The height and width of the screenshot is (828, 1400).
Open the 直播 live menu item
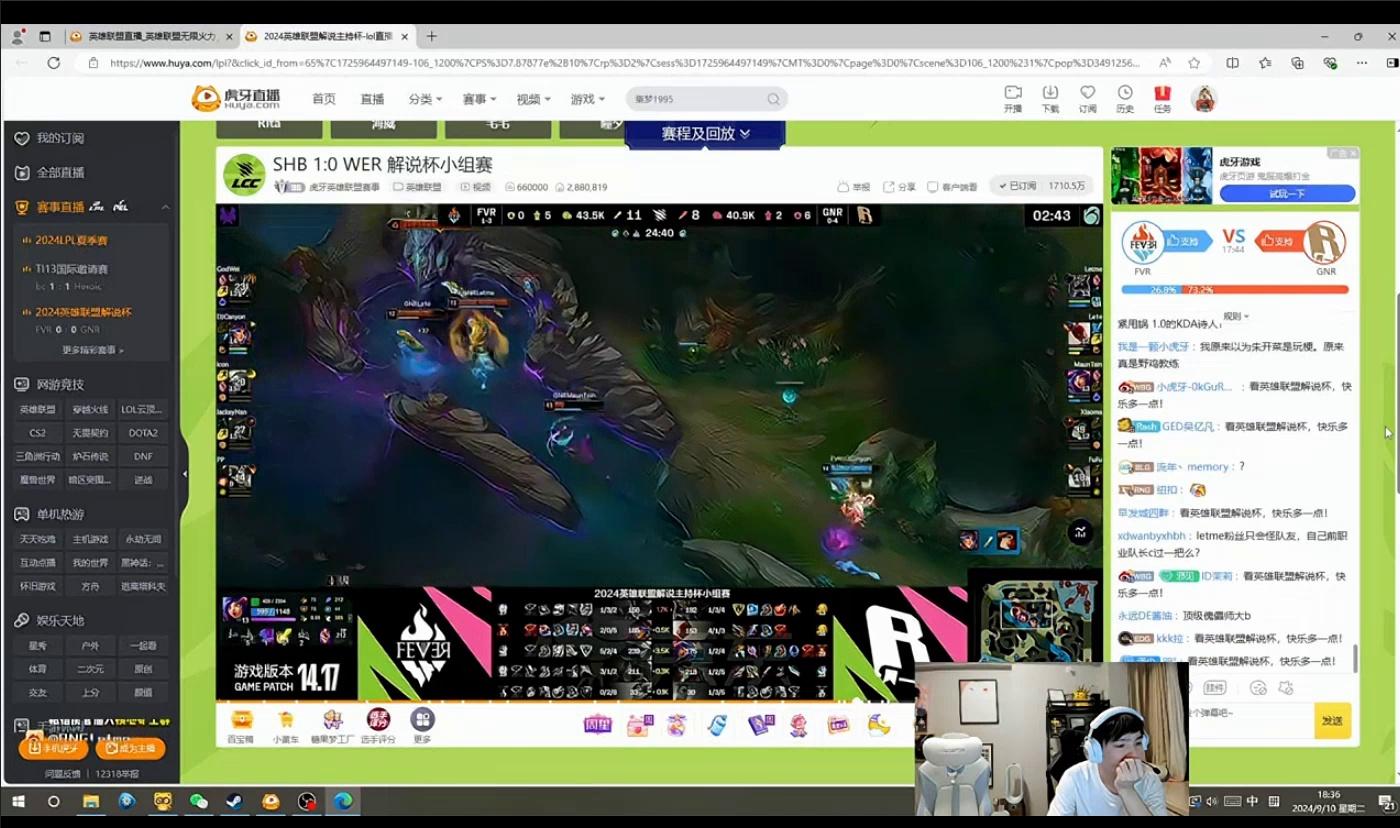pyautogui.click(x=372, y=99)
